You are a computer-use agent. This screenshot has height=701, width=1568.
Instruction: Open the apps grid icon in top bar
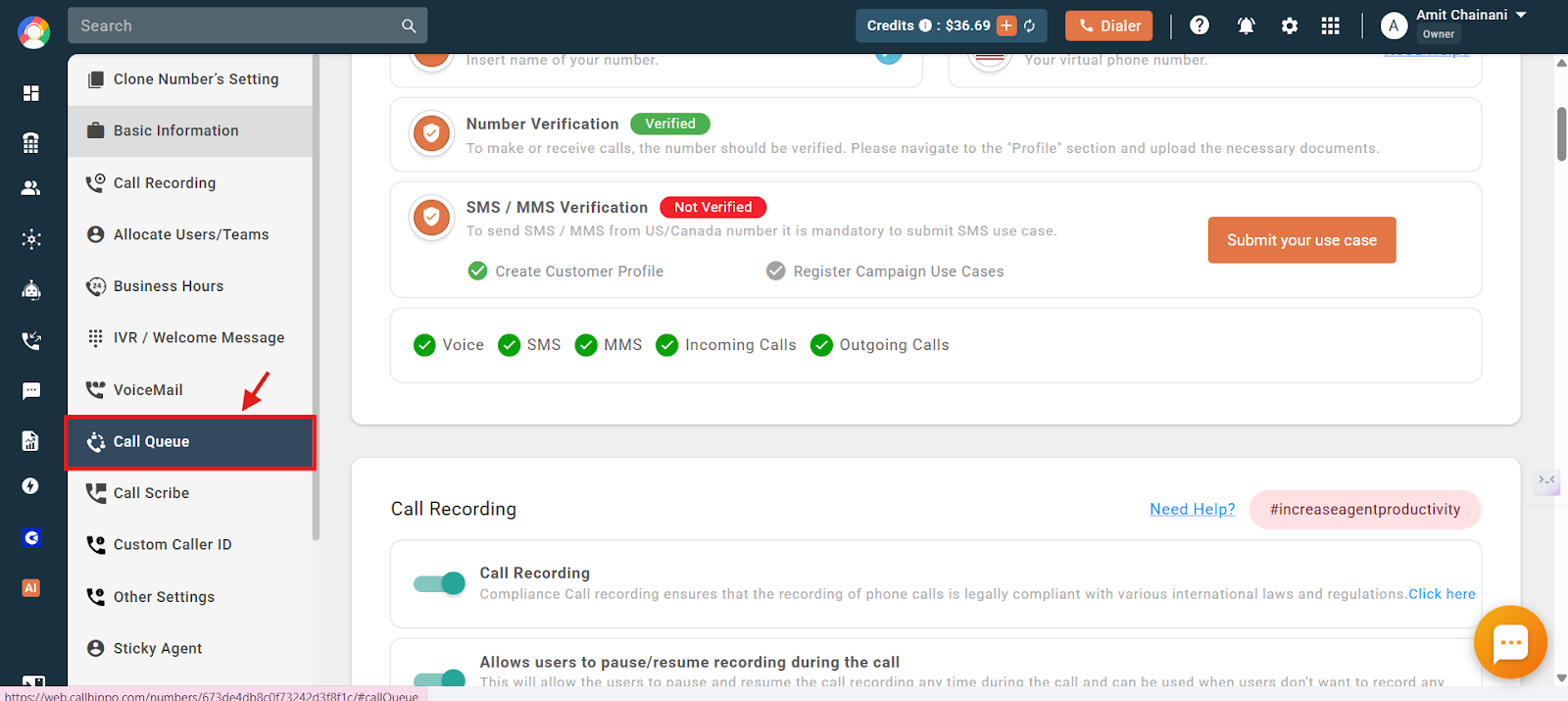[x=1331, y=25]
